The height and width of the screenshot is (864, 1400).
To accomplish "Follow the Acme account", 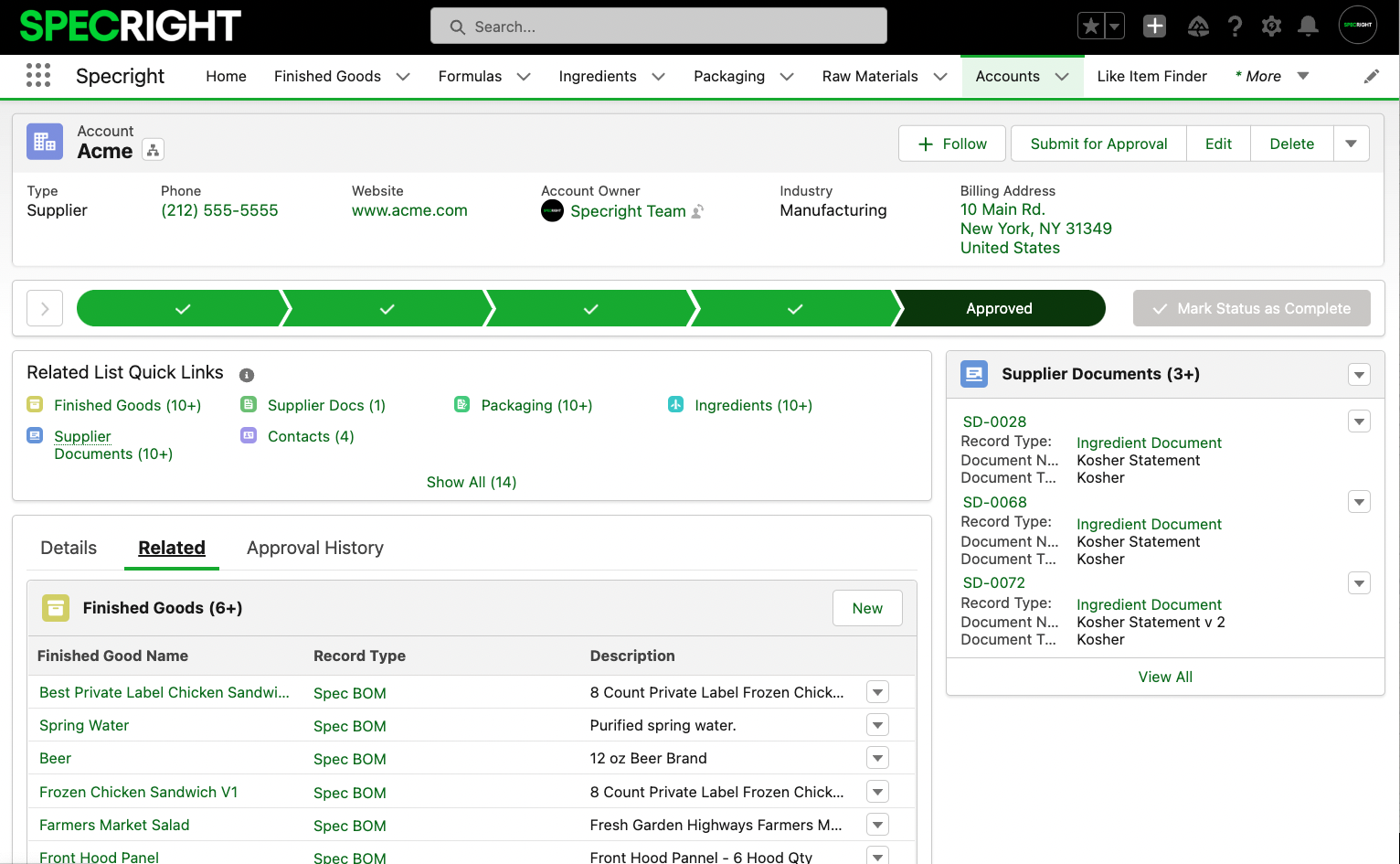I will (x=951, y=144).
